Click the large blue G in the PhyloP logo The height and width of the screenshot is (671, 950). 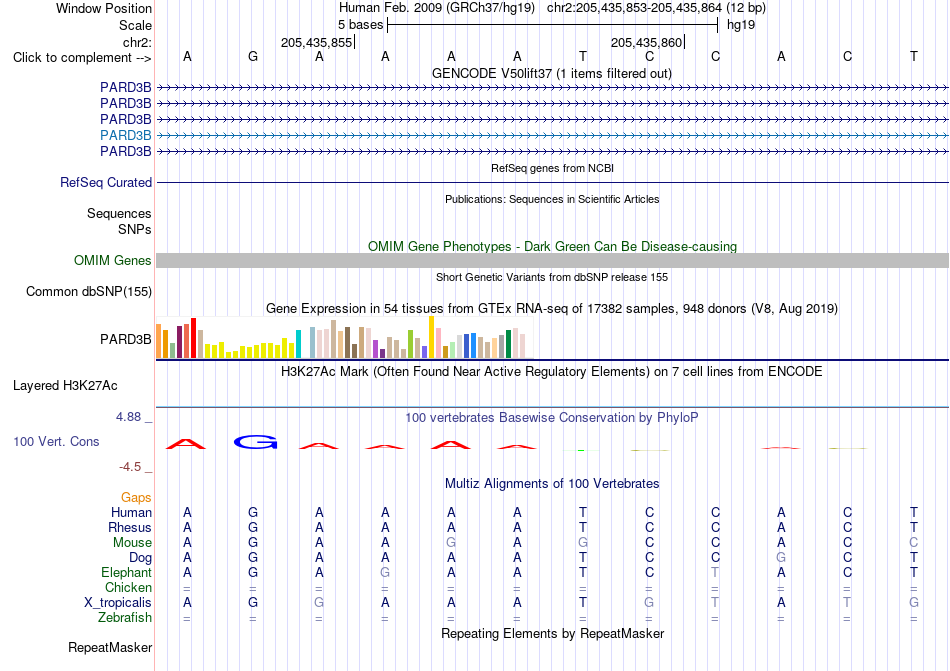click(x=255, y=442)
